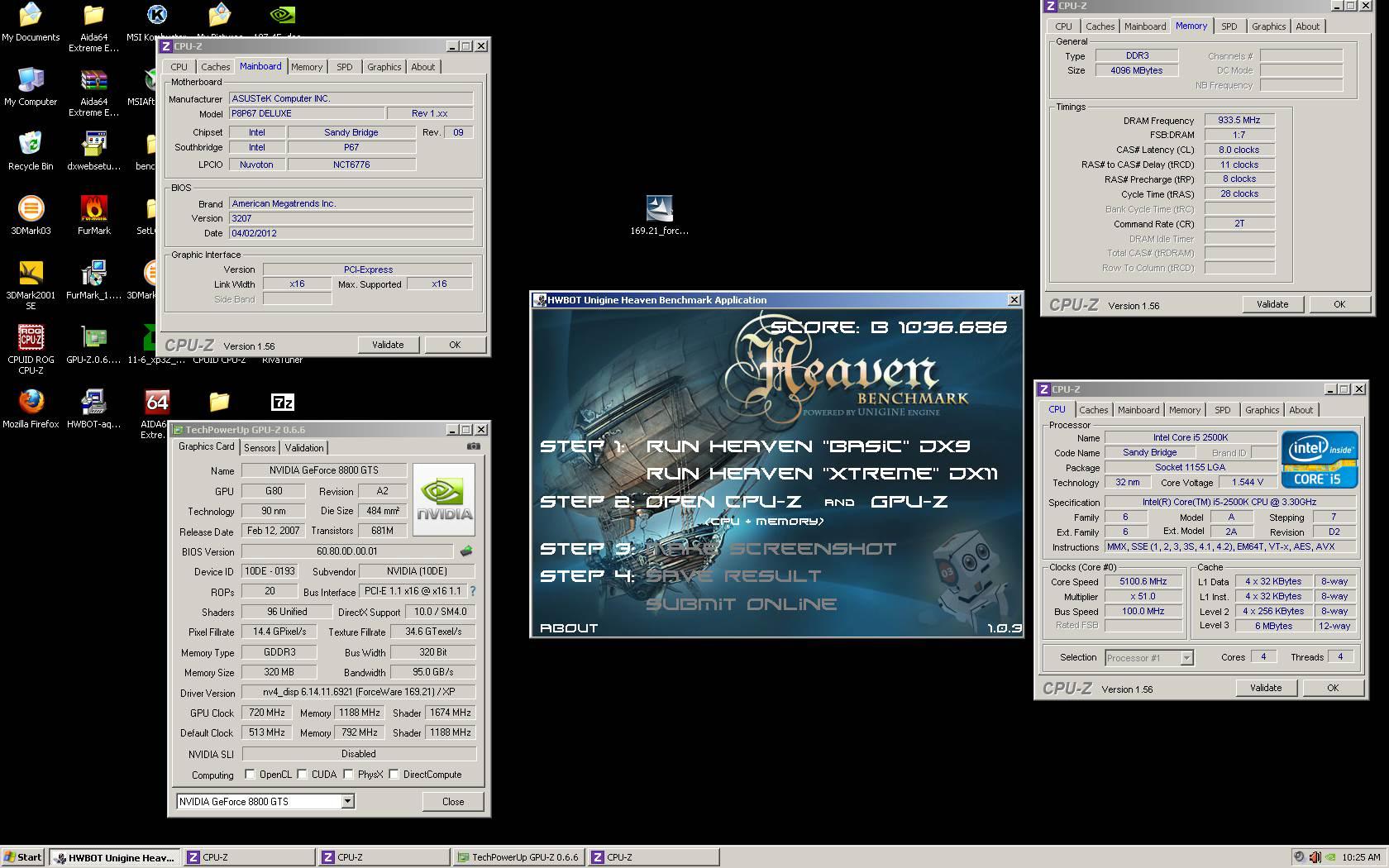Open the GPU selection dropdown in GPU-Z
Viewport: 1389px width, 868px height.
(347, 801)
